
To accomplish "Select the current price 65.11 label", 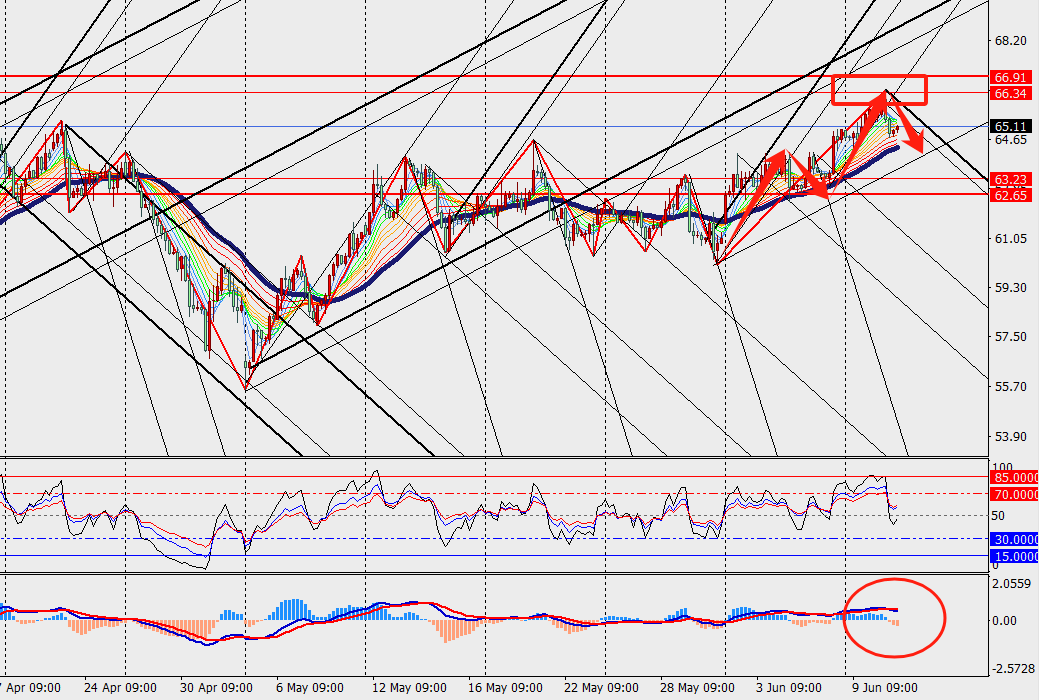I will [x=1010, y=126].
